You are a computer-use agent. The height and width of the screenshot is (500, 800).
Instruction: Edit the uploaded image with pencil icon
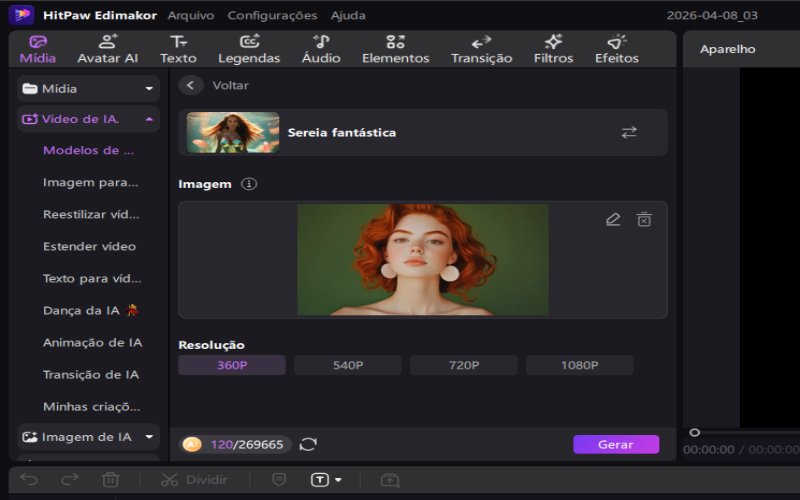pos(613,219)
